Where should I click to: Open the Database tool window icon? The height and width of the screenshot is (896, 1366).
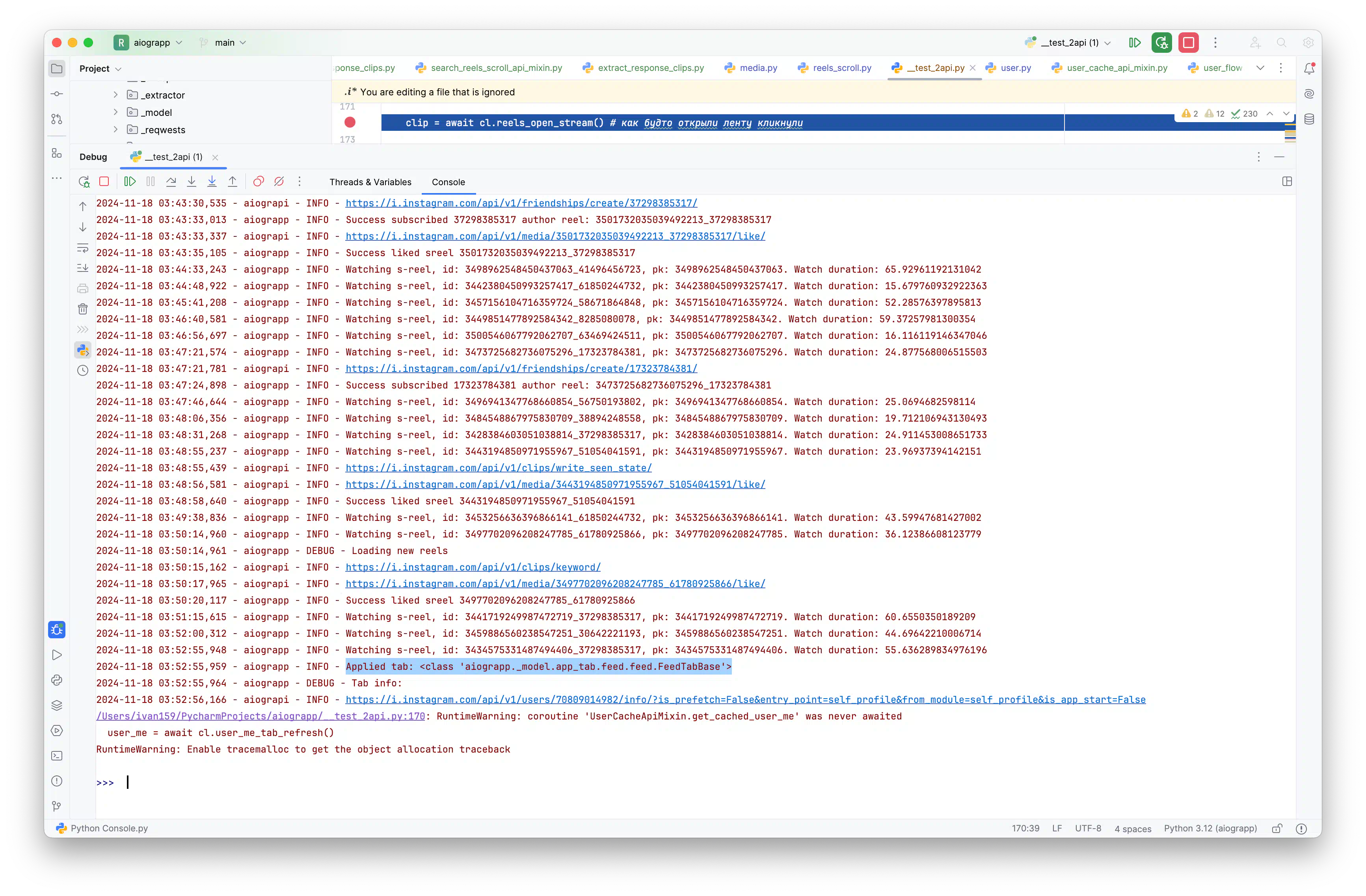(1309, 119)
